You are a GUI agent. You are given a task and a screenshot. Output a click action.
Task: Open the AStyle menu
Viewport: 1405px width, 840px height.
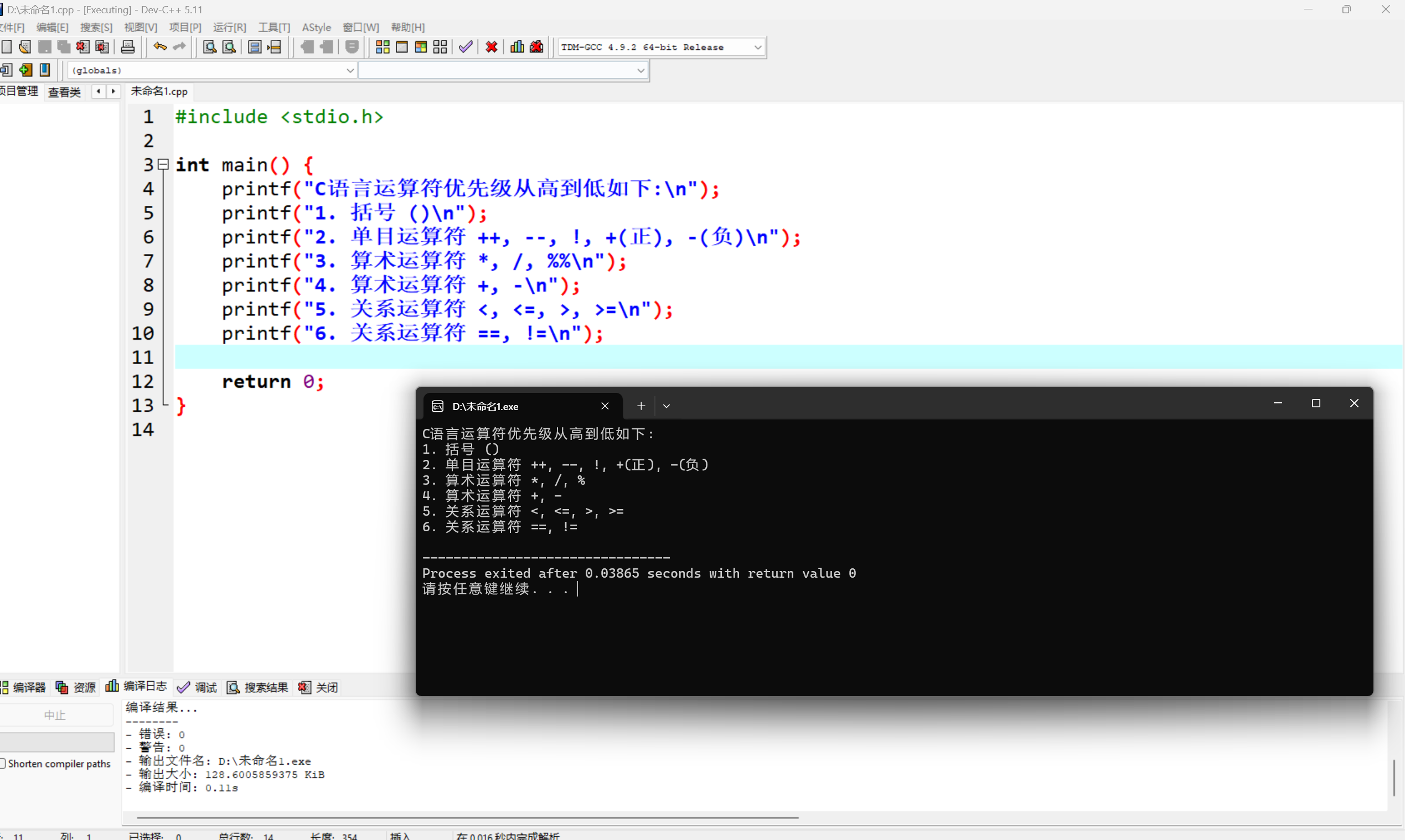click(x=316, y=27)
